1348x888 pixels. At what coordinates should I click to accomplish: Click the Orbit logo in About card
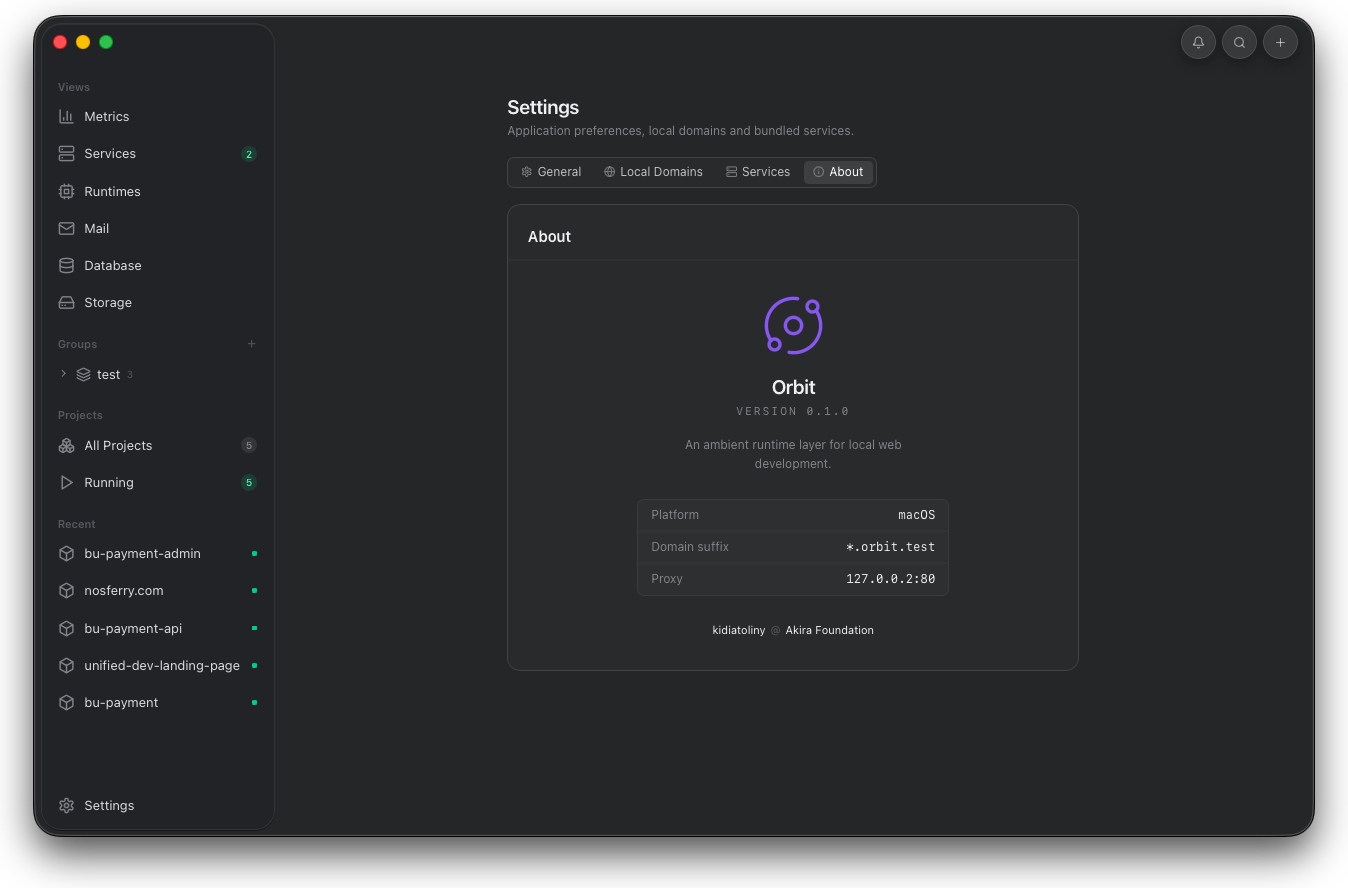pos(793,325)
